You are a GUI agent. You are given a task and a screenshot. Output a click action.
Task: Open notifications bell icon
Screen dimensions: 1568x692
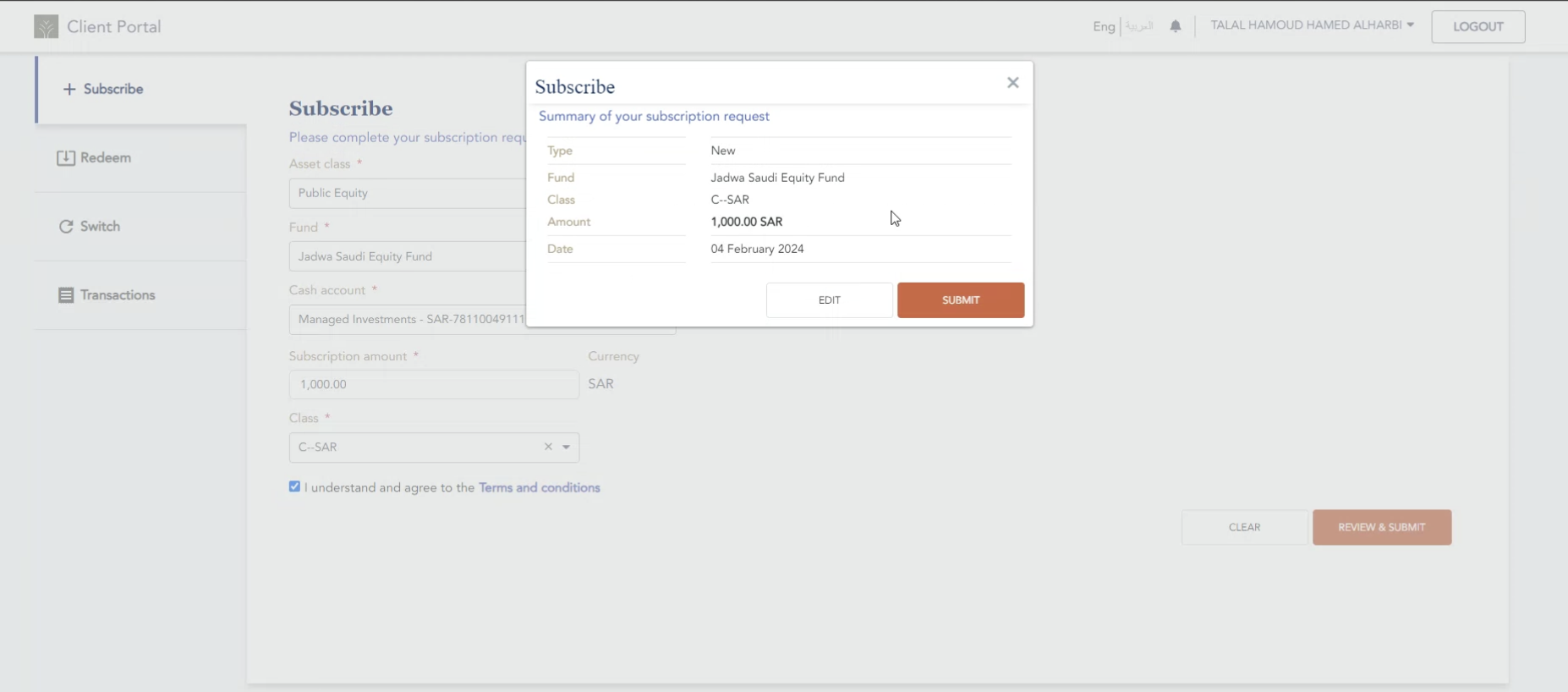pyautogui.click(x=1175, y=26)
